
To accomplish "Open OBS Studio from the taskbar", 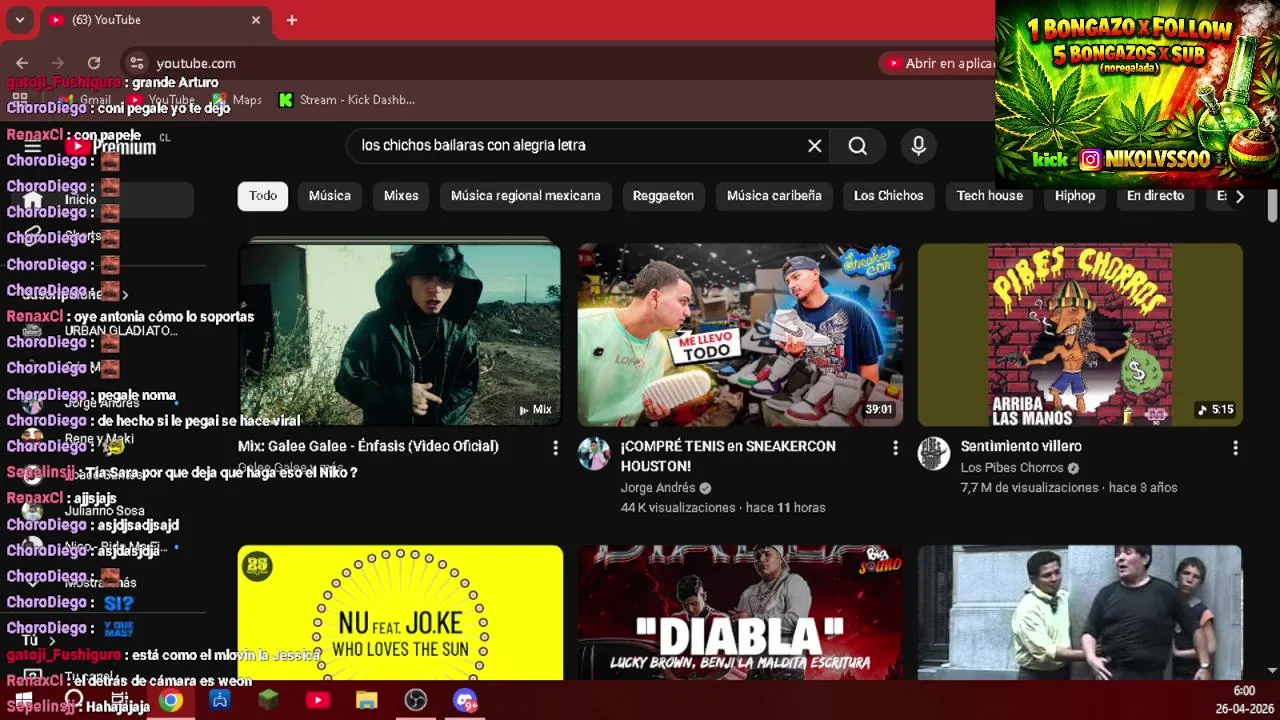I will [x=416, y=700].
